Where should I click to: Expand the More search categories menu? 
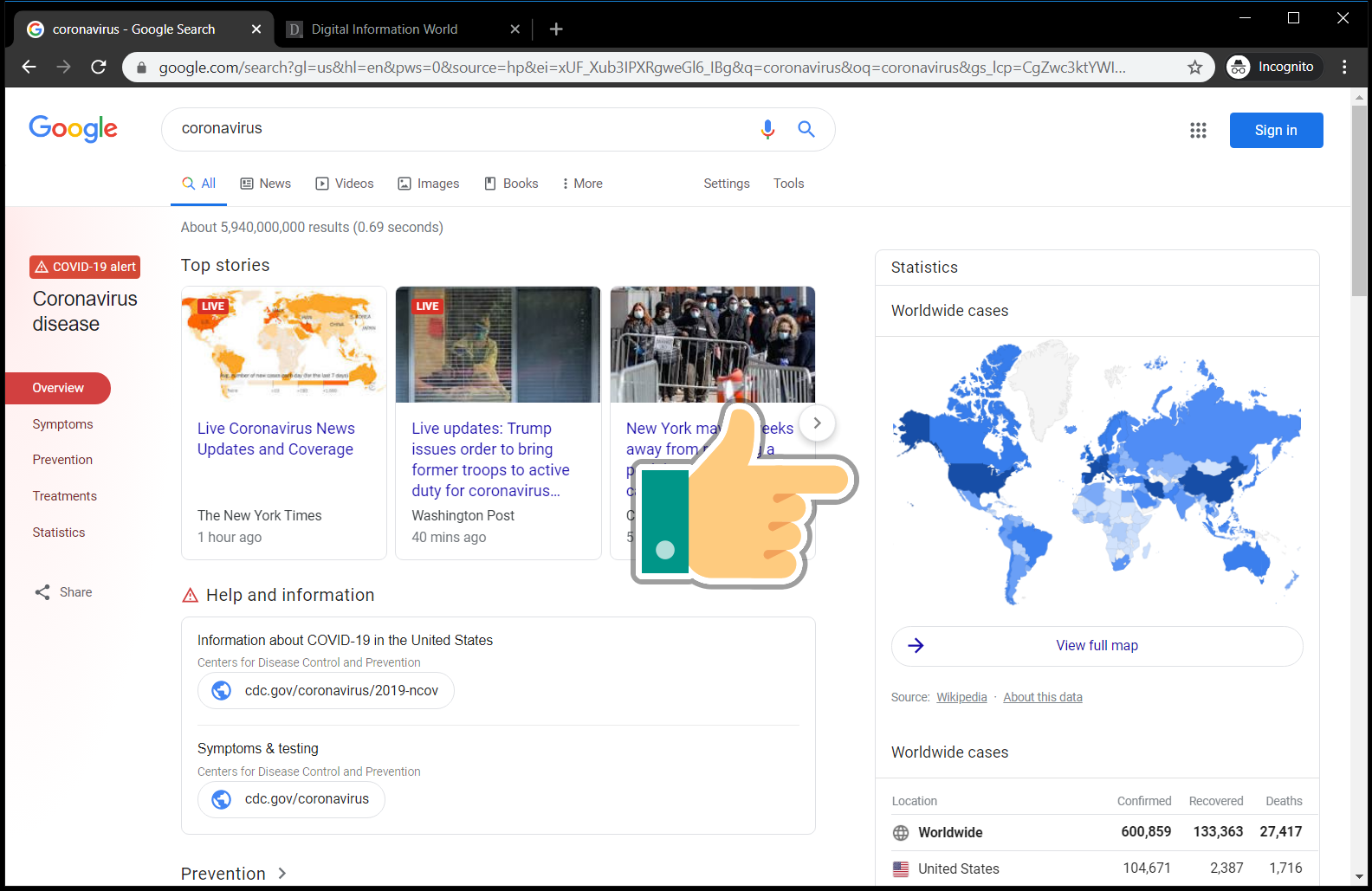pos(582,184)
